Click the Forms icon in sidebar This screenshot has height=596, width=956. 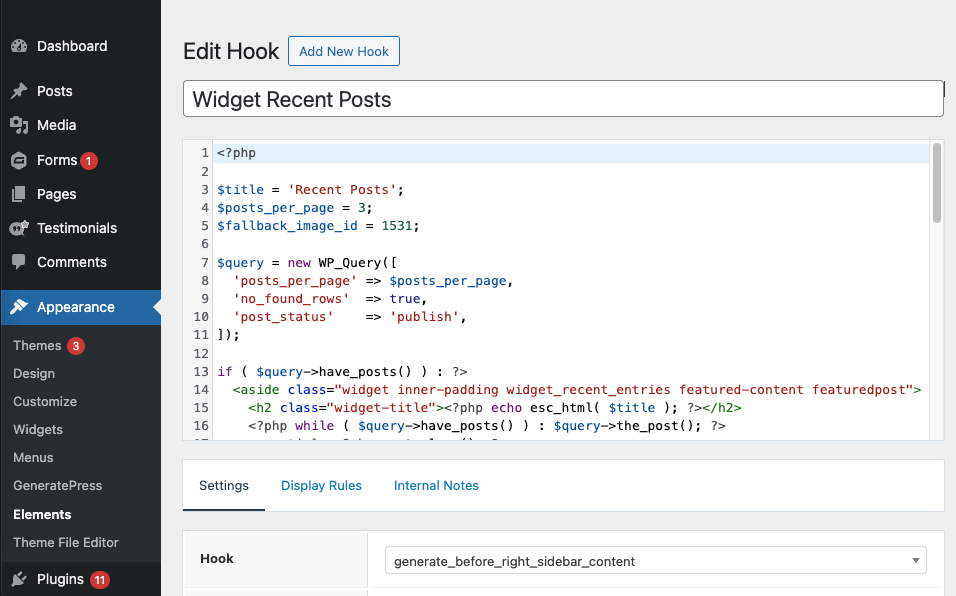coord(19,160)
